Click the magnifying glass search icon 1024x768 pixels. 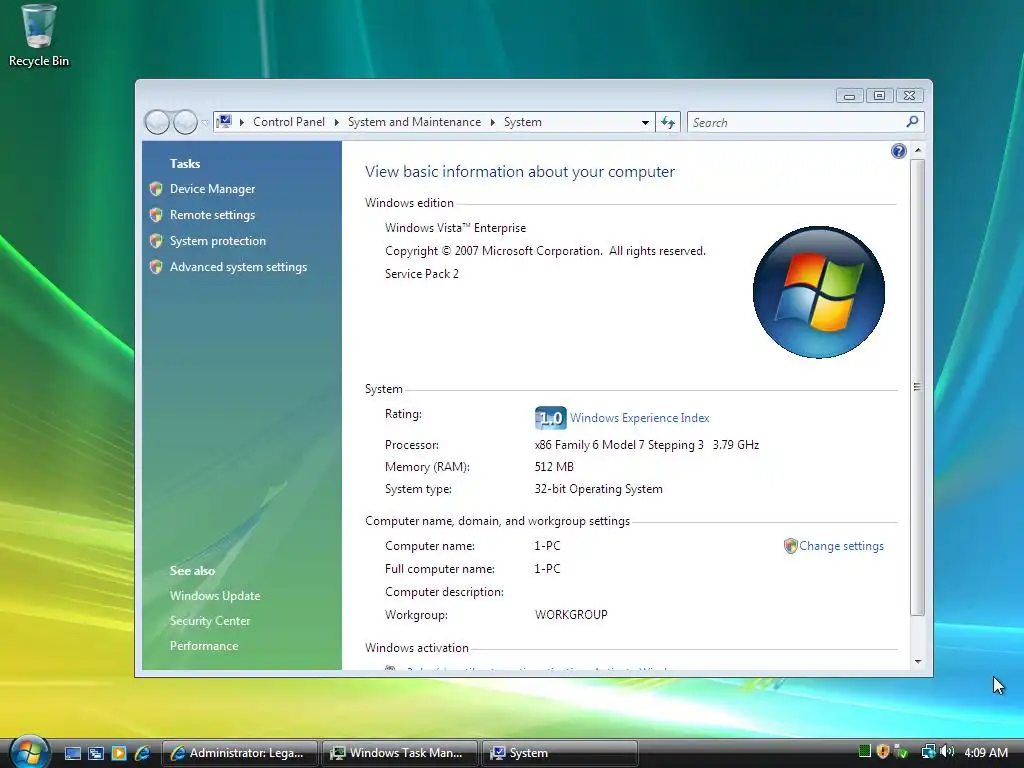912,121
